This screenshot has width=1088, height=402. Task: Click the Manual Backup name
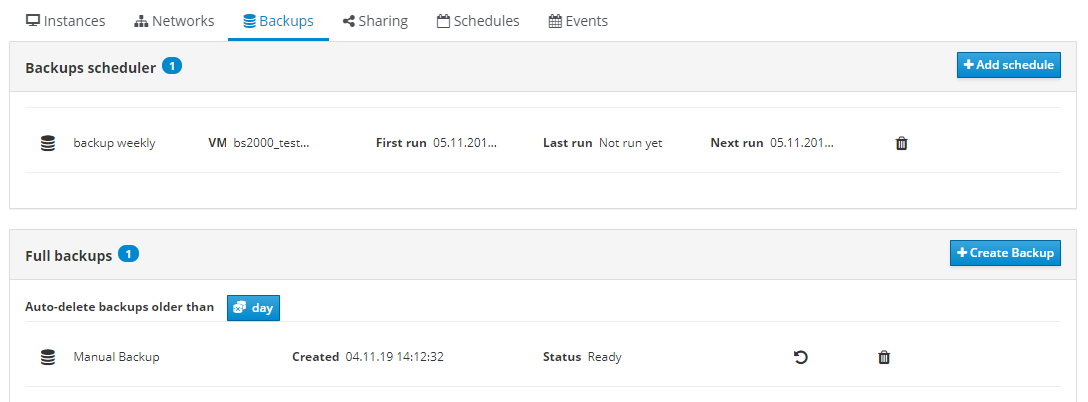[116, 357]
